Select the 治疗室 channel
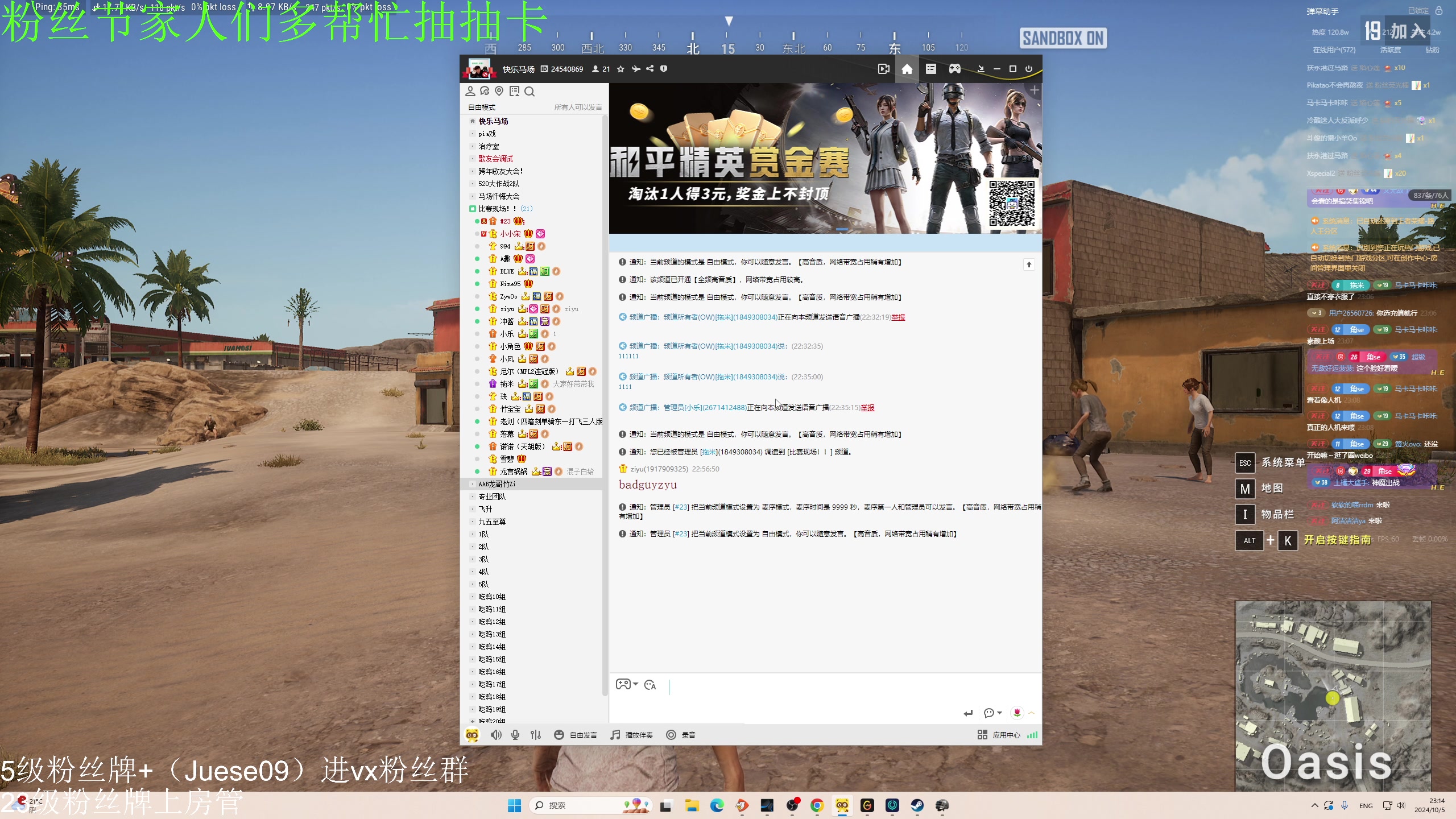Screen dimensions: 1456x819 (x=489, y=146)
